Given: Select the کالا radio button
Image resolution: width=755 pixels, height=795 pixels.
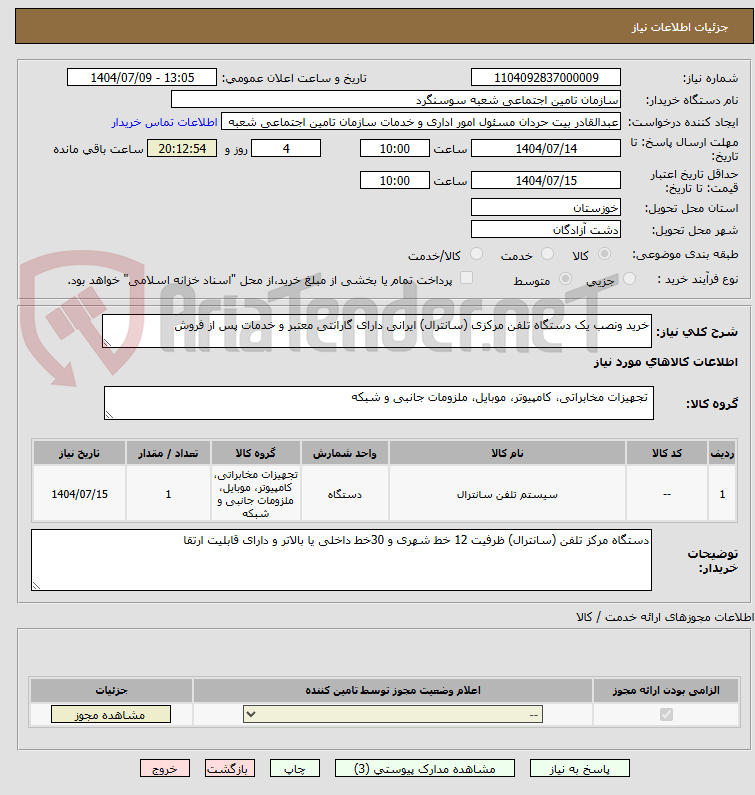Looking at the screenshot, I should tap(604, 254).
